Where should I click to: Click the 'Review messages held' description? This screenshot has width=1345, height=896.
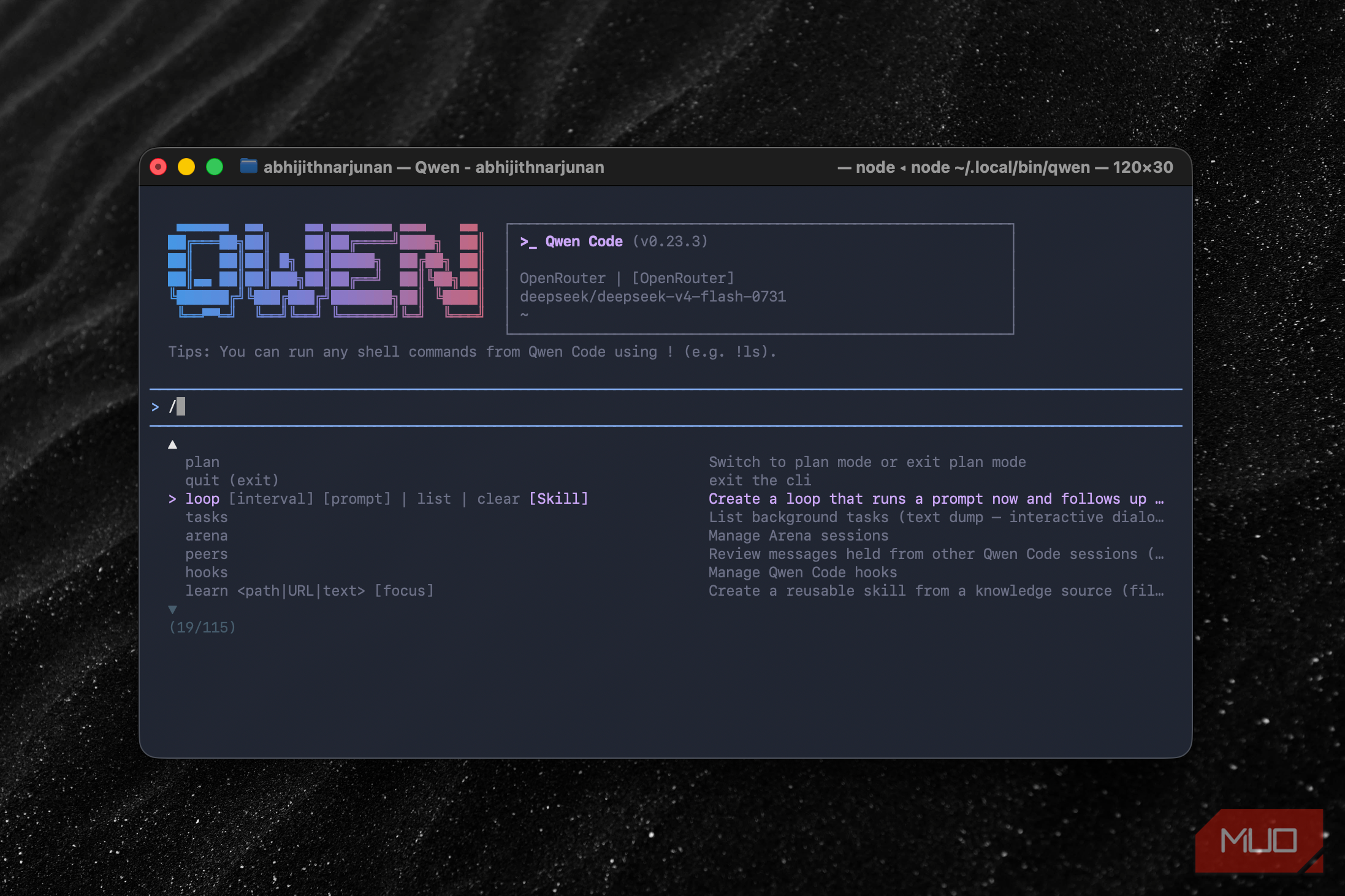coord(936,554)
